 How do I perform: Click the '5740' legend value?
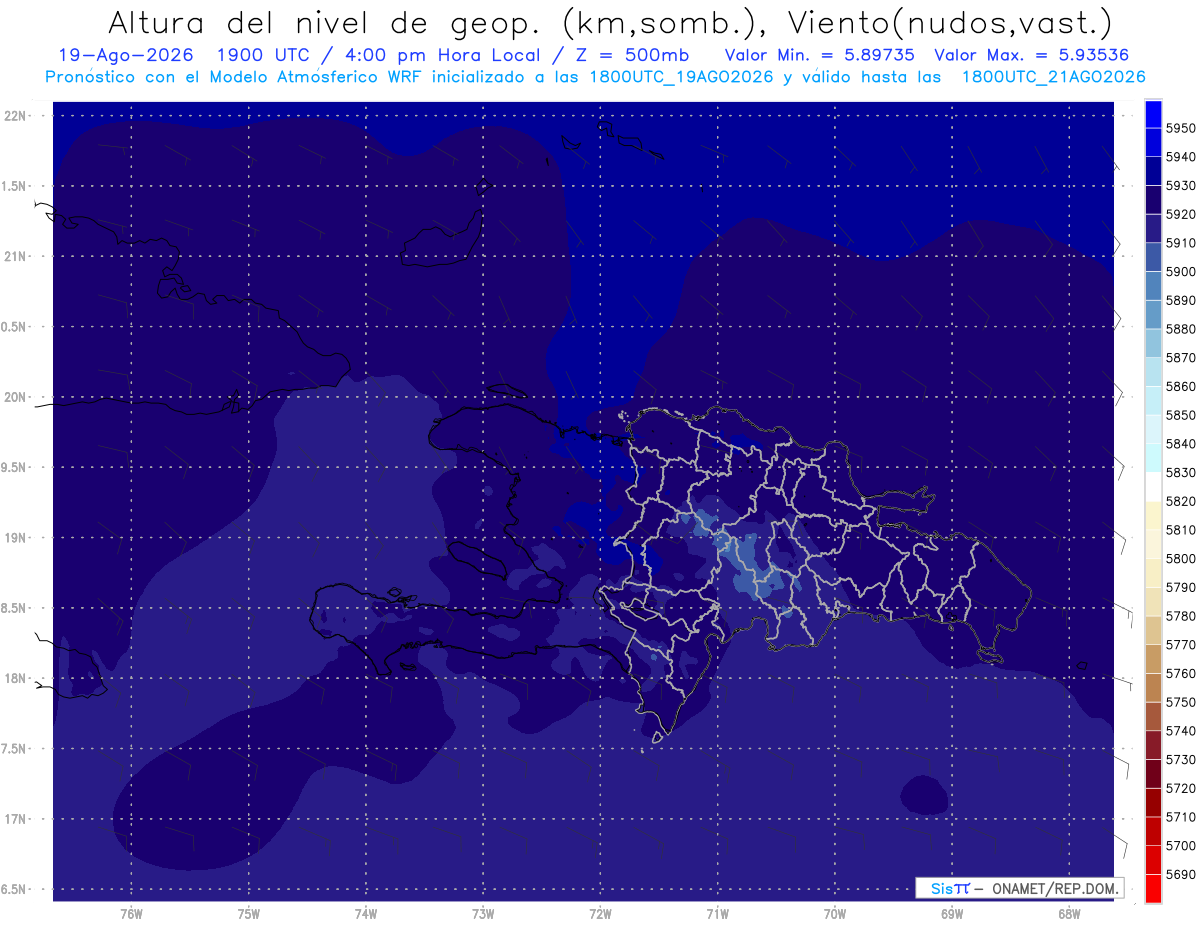pos(1181,731)
